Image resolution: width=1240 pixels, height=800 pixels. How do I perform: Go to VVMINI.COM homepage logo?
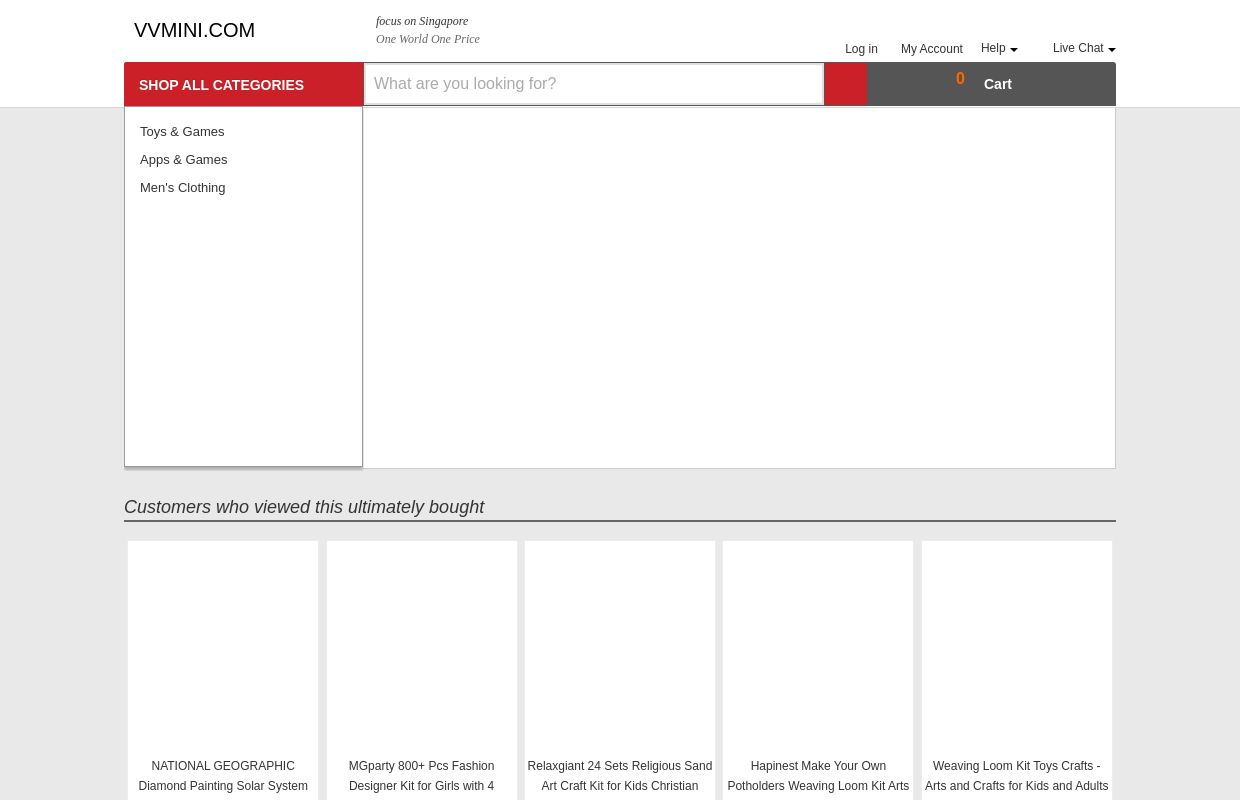pyautogui.click(x=194, y=30)
